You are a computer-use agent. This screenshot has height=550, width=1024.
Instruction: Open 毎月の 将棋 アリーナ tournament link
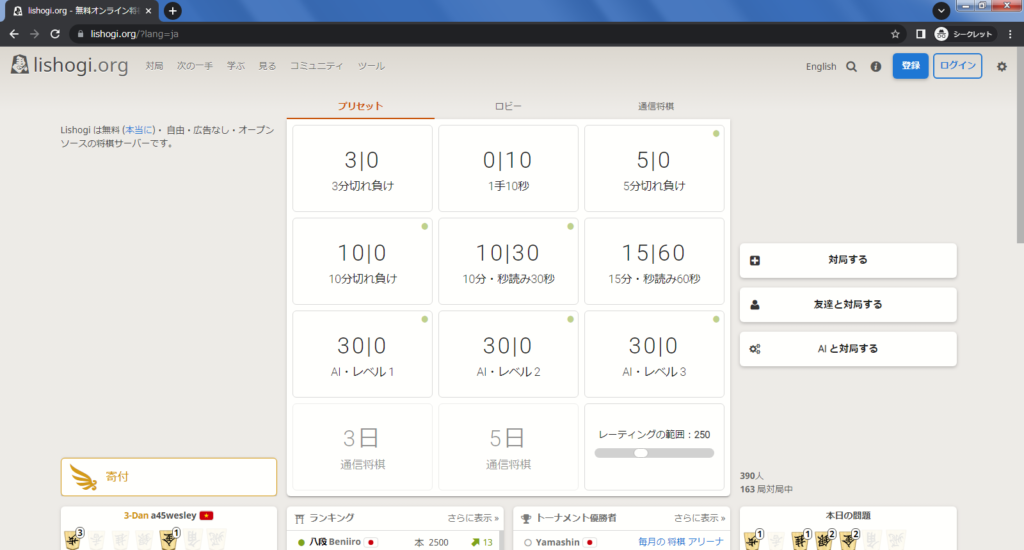click(x=680, y=542)
